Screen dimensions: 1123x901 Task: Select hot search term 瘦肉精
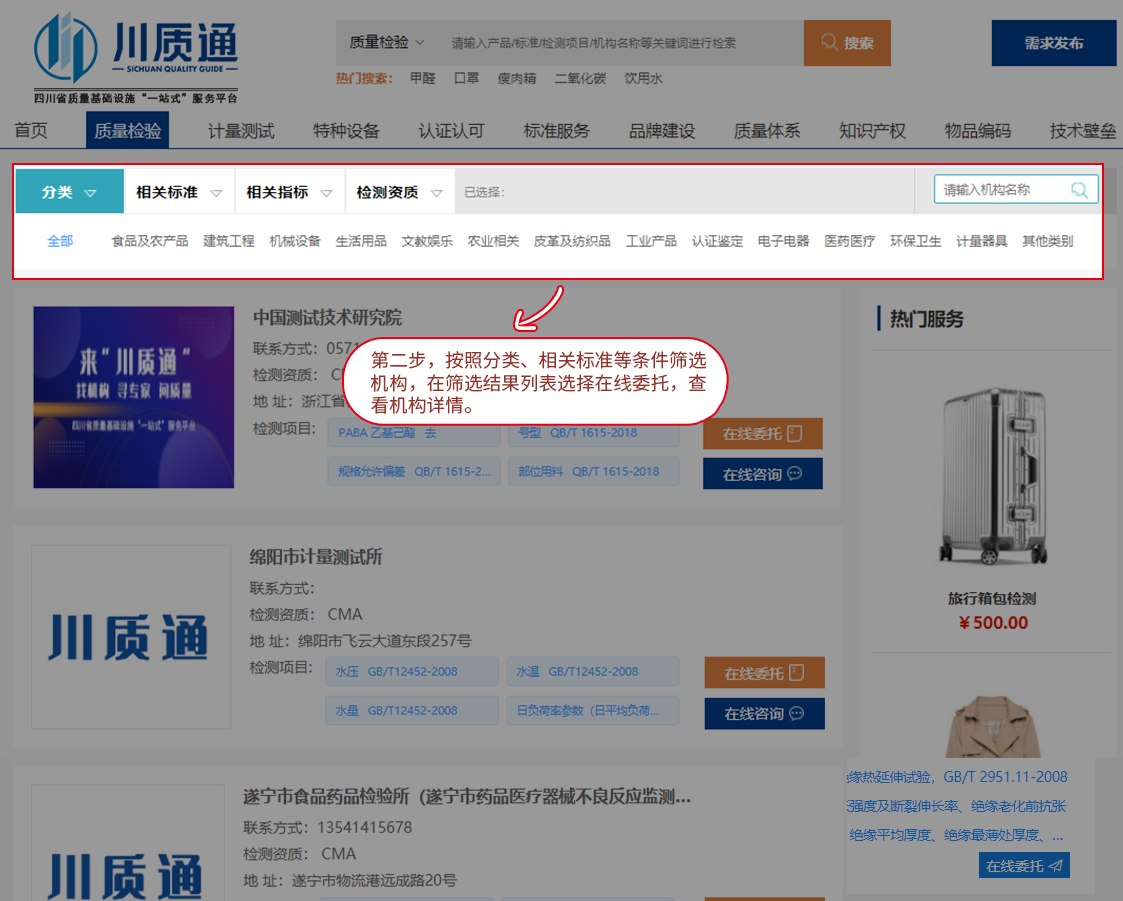(x=517, y=78)
